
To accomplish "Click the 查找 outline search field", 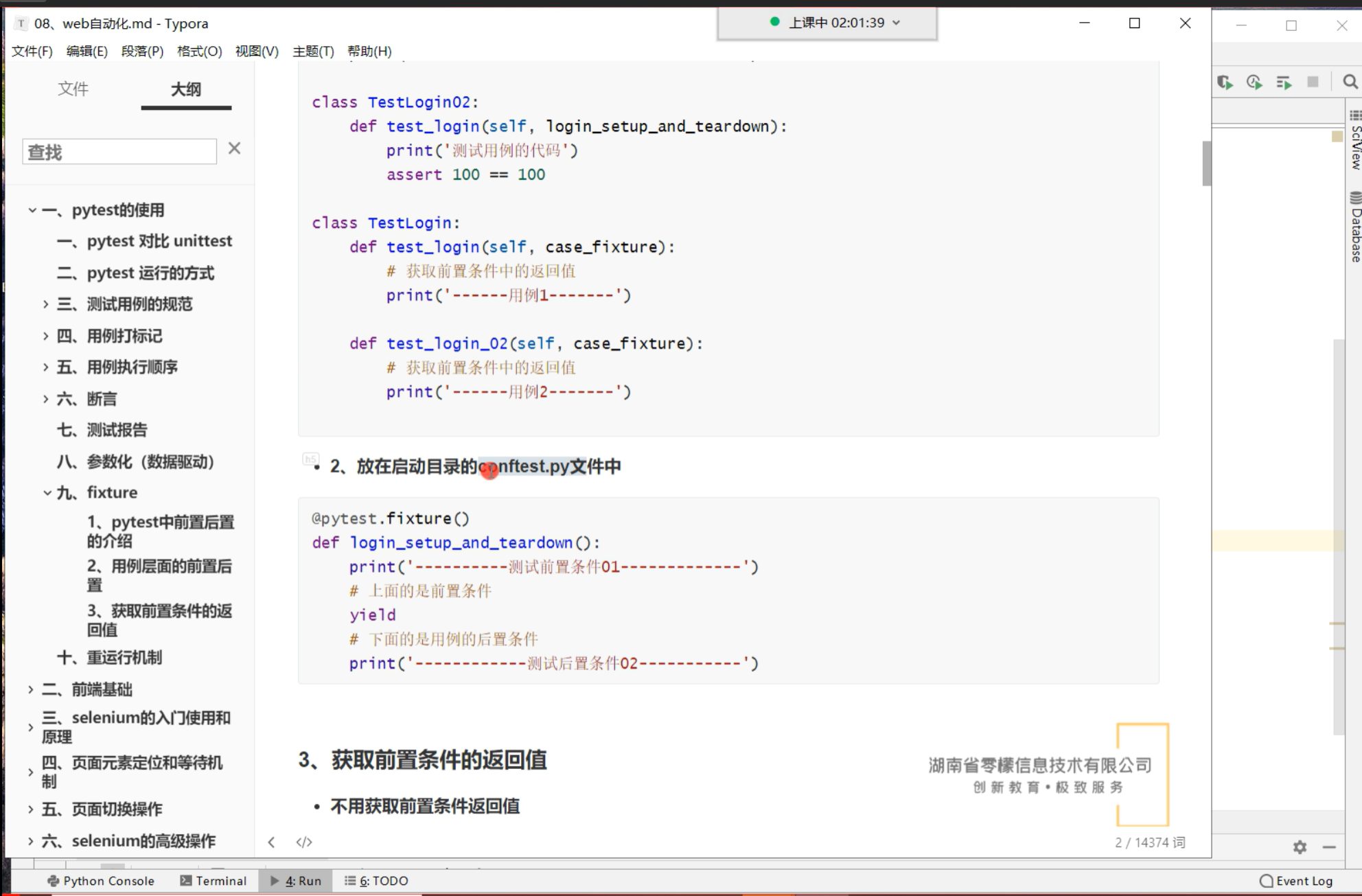I will point(119,152).
